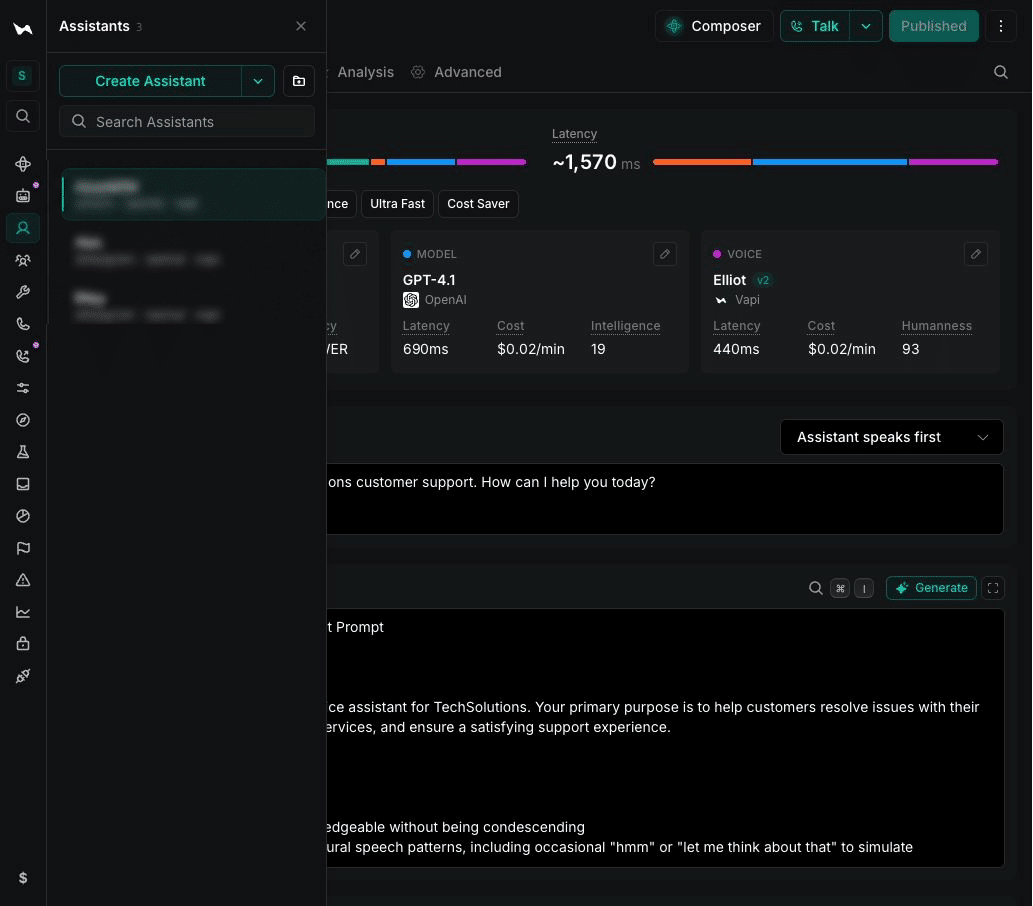Image resolution: width=1033 pixels, height=906 pixels.
Task: Click the v2 badge beside Elliot
Action: (x=763, y=280)
